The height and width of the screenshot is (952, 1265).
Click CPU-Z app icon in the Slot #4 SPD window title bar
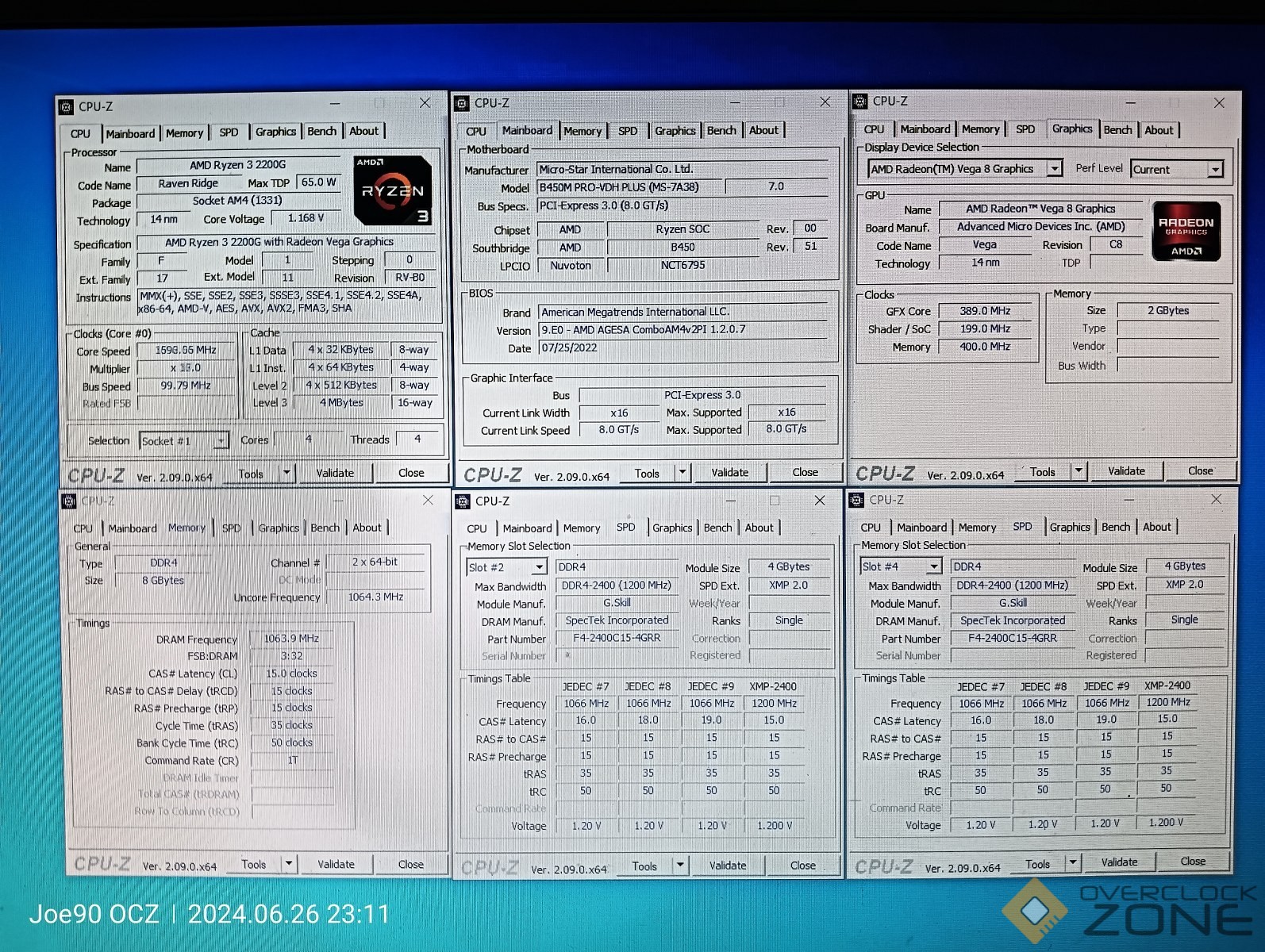857,500
